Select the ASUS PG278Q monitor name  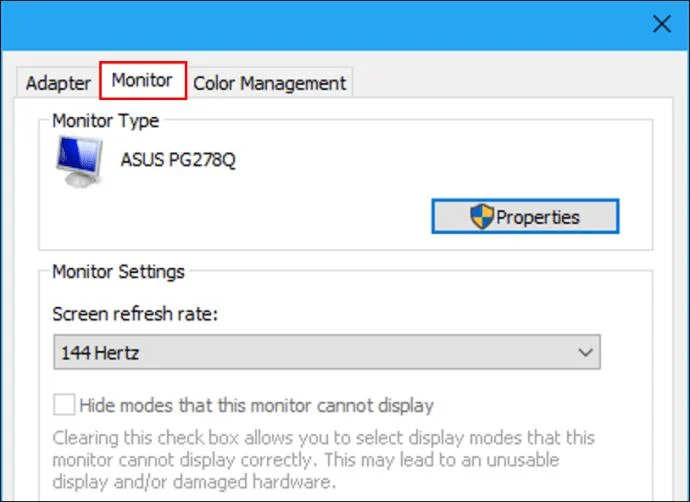178,159
